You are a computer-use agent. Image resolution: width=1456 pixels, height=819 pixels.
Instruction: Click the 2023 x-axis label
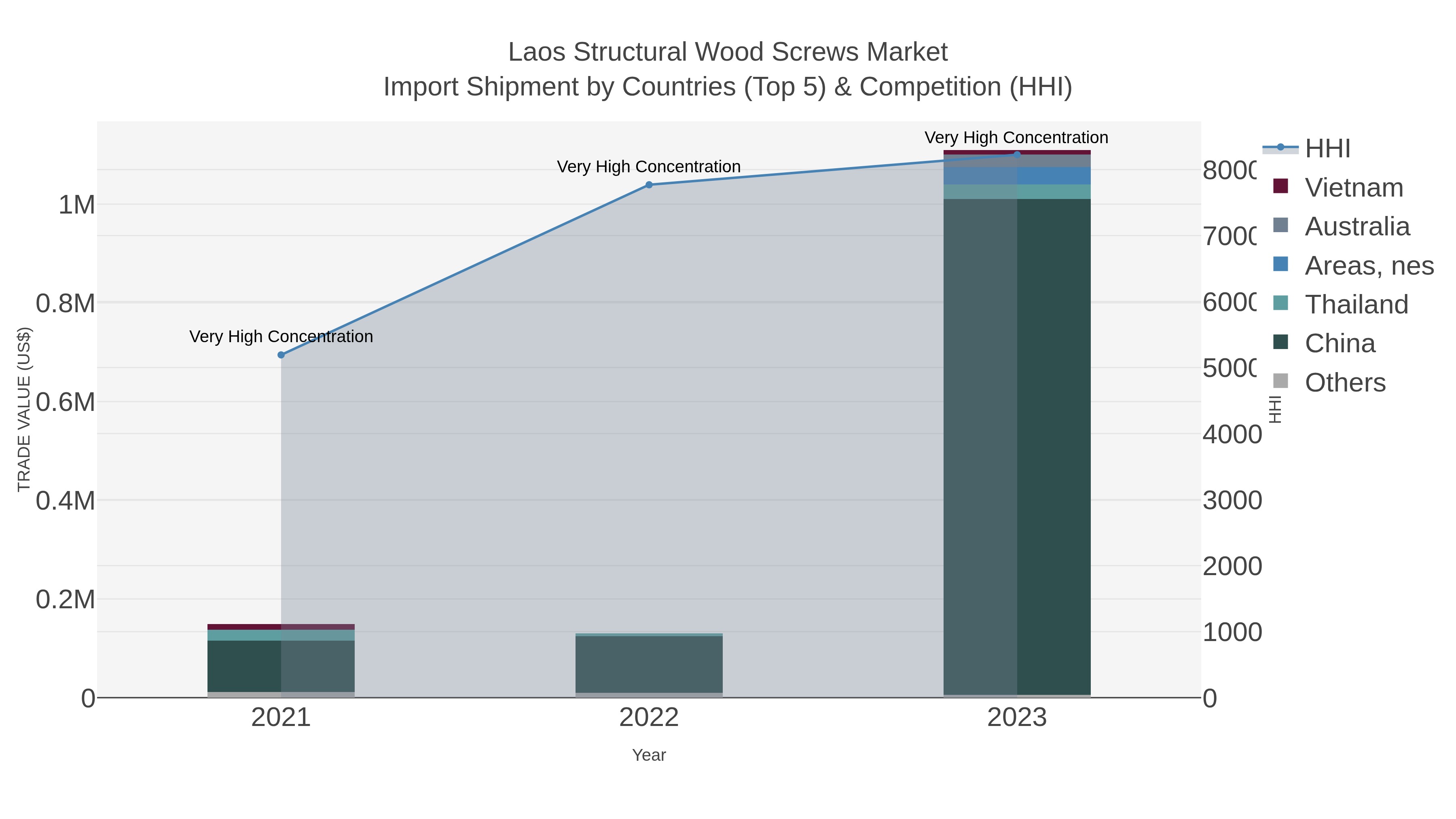[x=1017, y=718]
